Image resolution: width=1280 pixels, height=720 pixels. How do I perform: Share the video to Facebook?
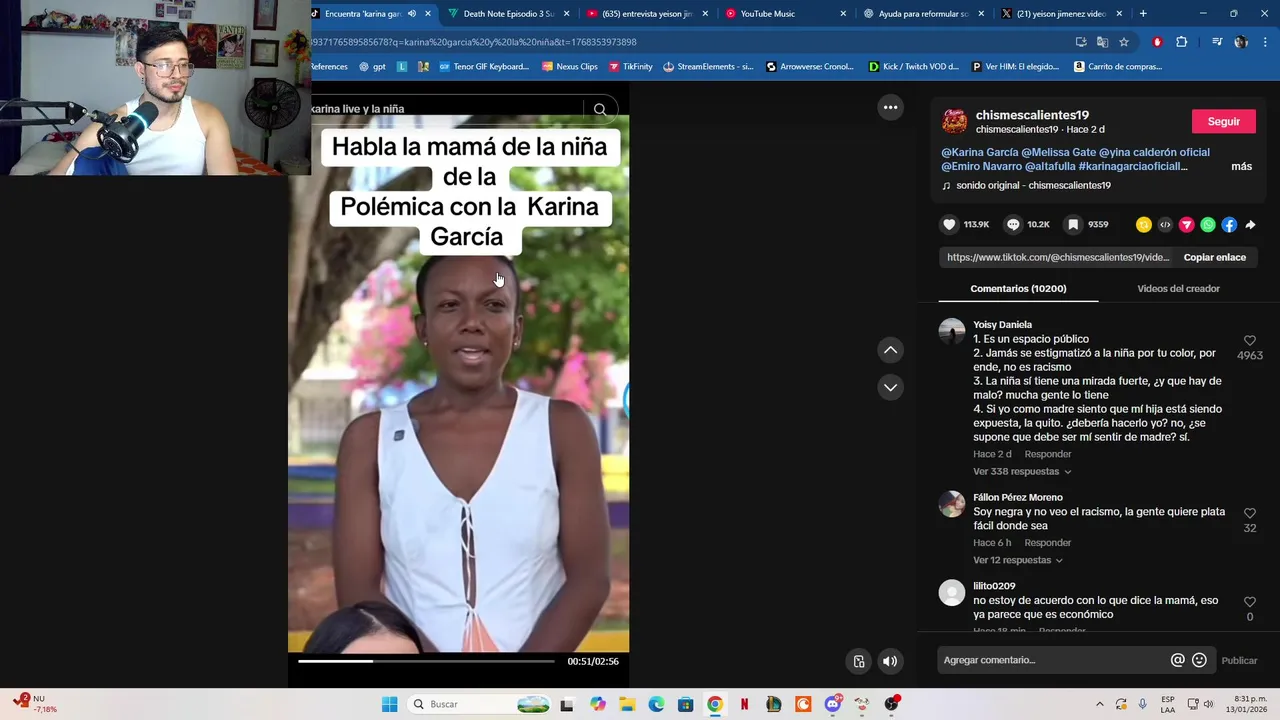coord(1229,225)
